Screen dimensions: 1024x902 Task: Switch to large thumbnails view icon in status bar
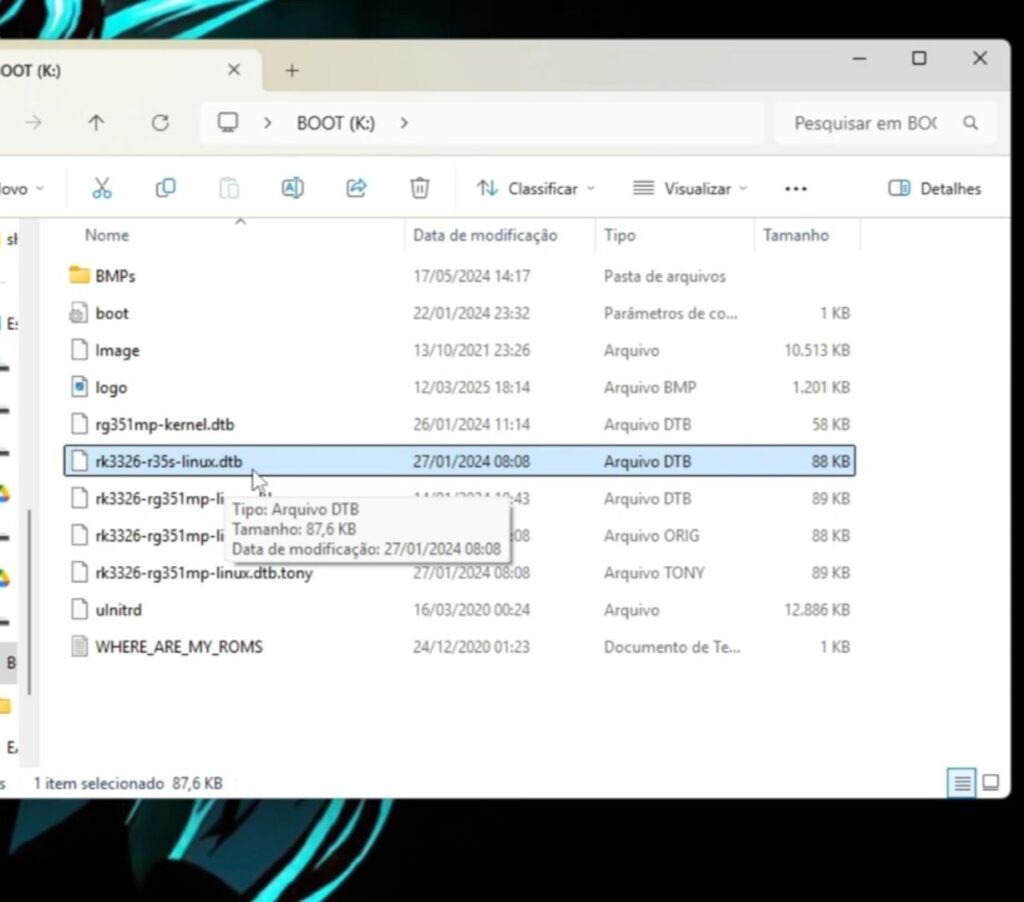pos(991,782)
